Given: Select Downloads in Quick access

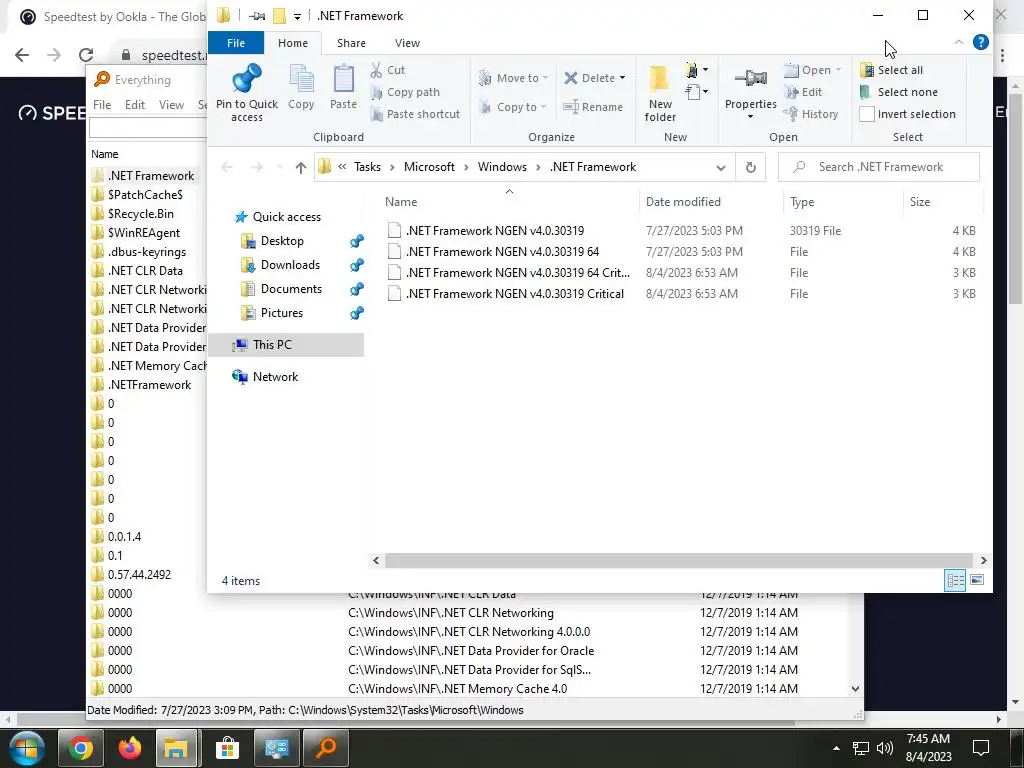Looking at the screenshot, I should pos(290,265).
